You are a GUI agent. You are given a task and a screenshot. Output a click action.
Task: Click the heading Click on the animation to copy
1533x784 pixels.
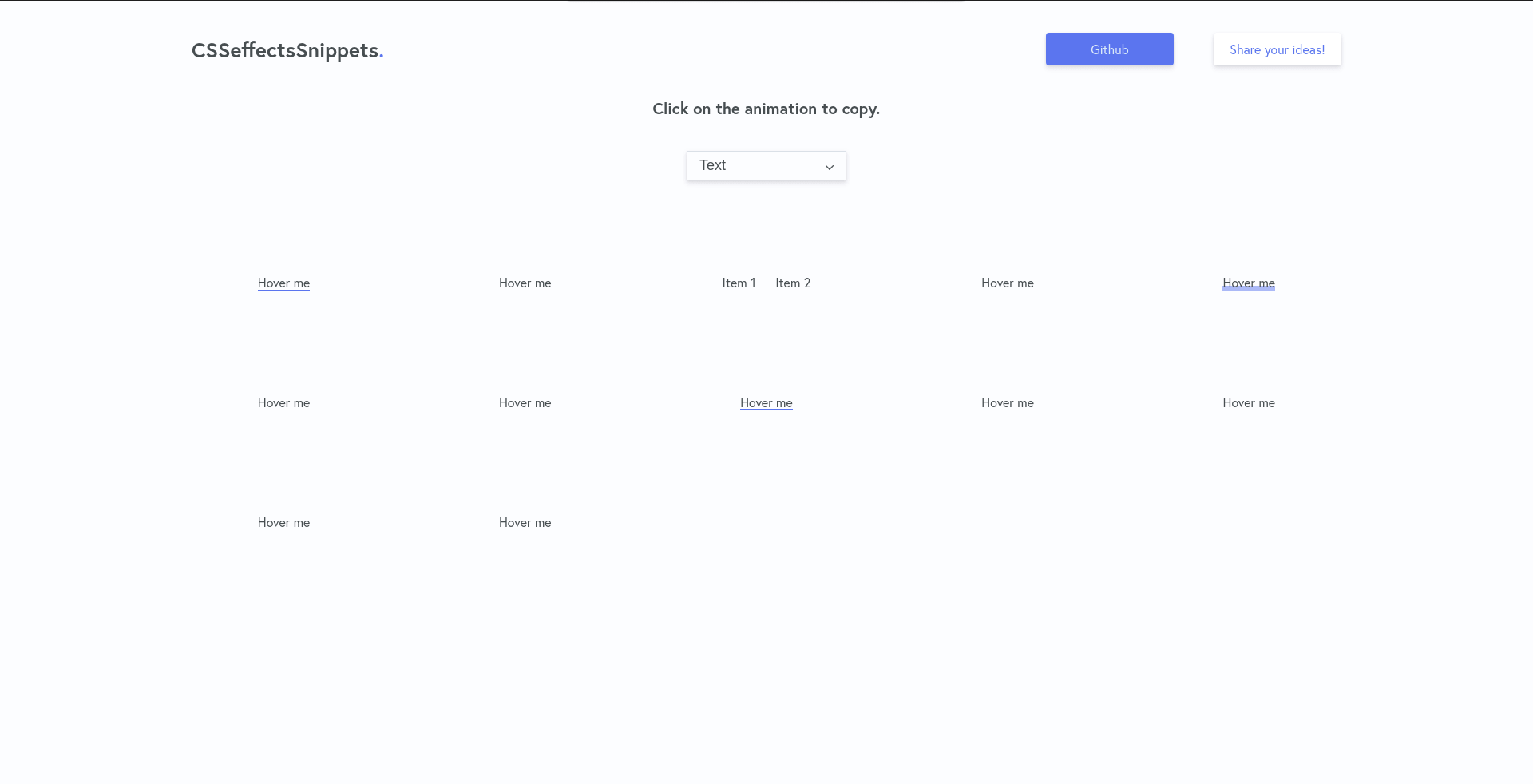coord(766,109)
